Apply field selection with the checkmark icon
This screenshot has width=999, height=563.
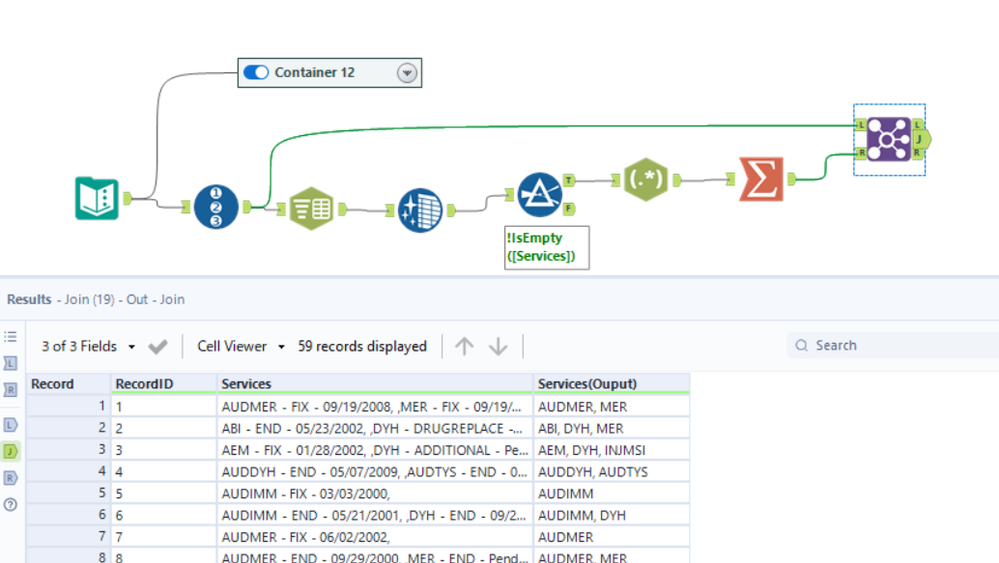click(157, 346)
